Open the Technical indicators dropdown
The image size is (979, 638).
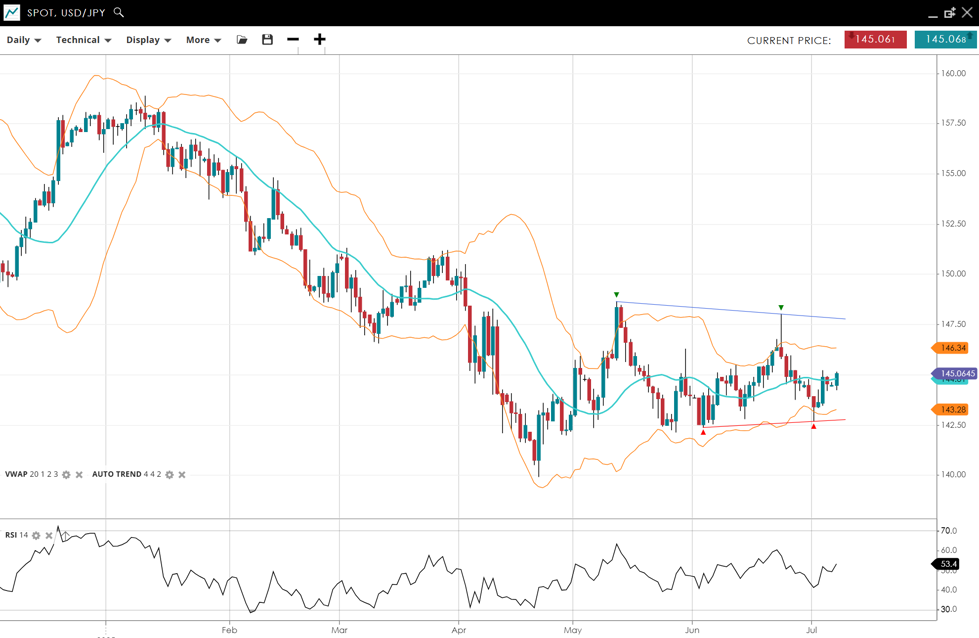(83, 40)
